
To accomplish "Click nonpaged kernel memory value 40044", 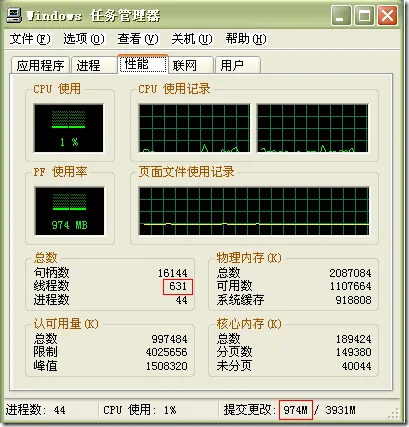I will coord(356,366).
